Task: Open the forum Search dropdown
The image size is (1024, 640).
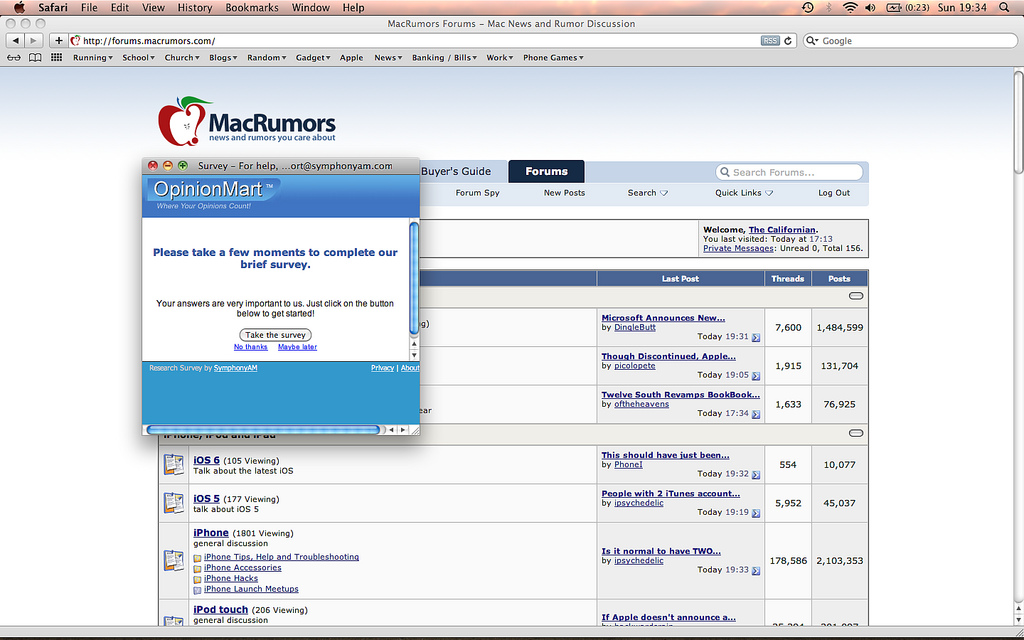Action: 648,193
